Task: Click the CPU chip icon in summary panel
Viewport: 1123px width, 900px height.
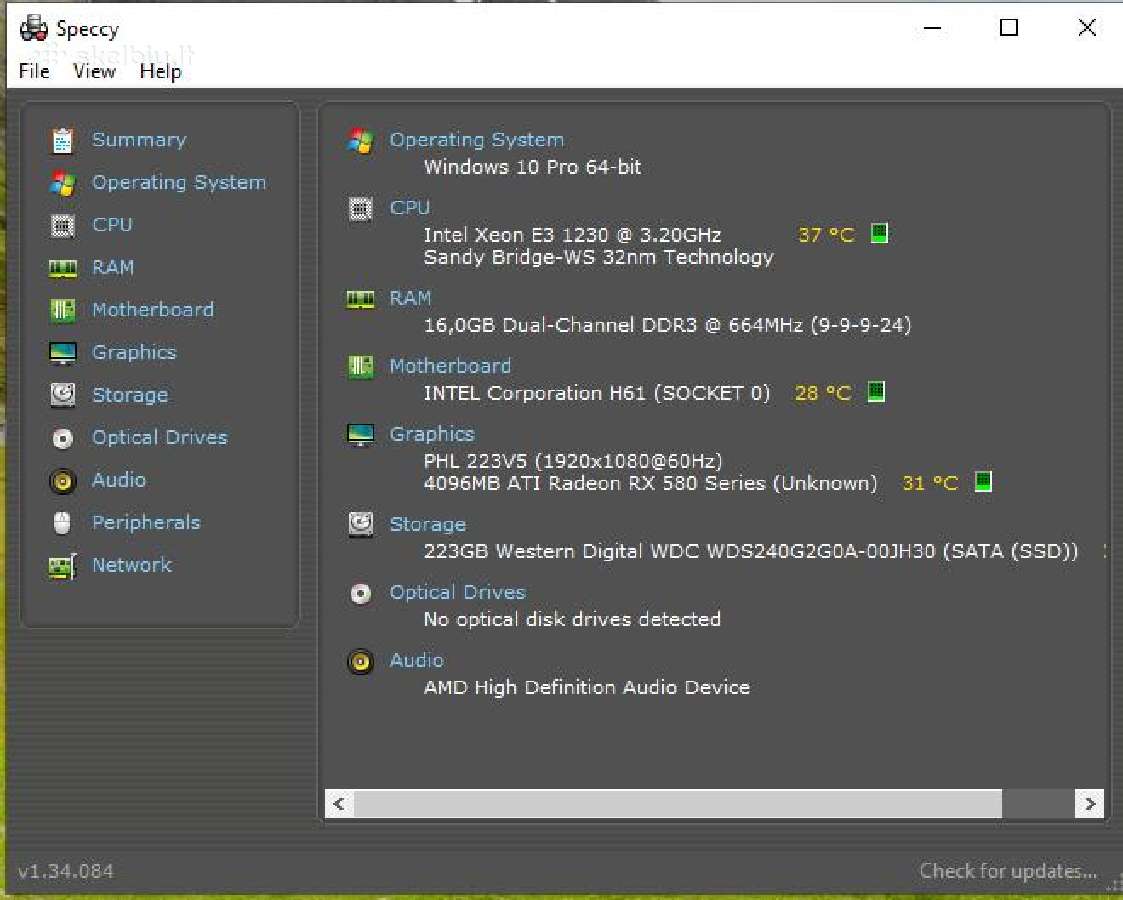Action: coord(360,209)
